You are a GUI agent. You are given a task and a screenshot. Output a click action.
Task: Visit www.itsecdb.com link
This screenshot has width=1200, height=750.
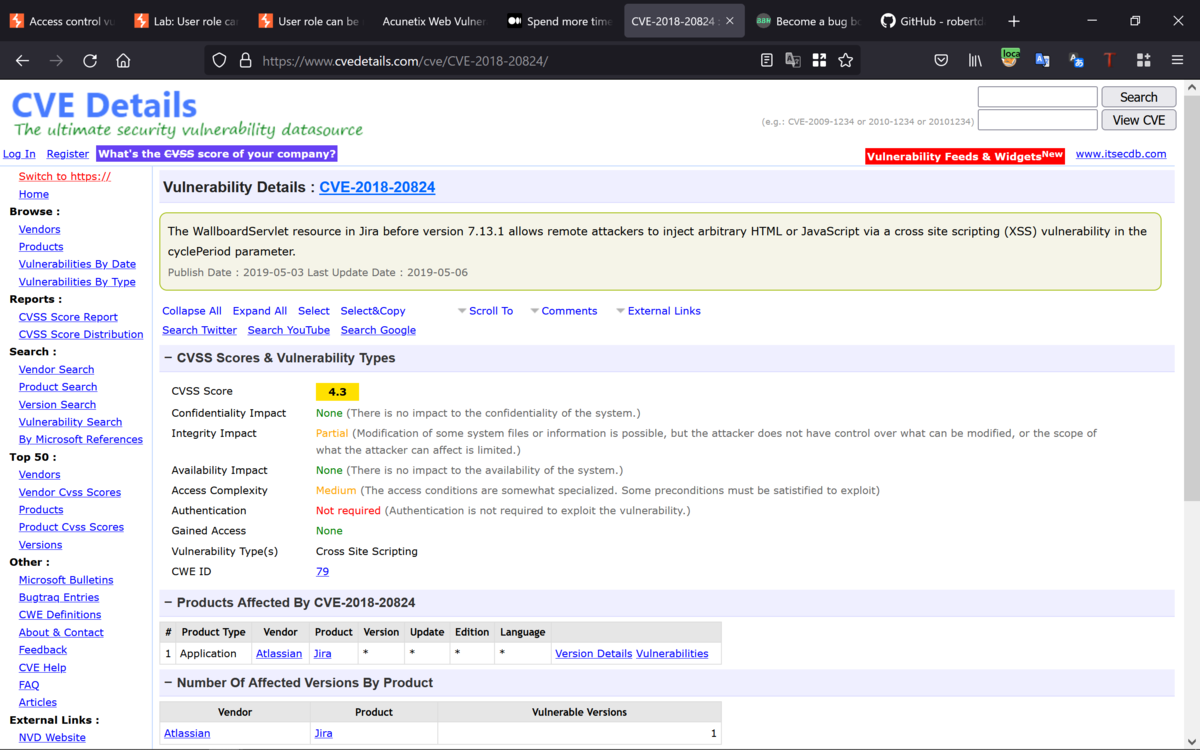point(1121,154)
